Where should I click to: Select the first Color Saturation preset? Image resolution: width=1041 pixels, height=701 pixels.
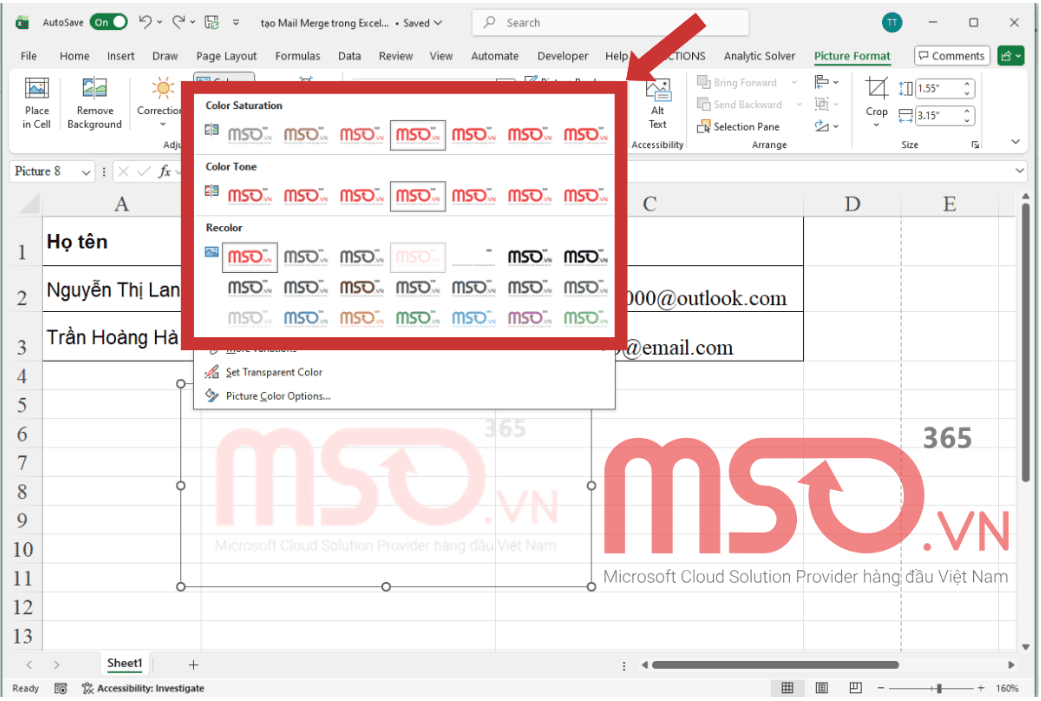[249, 135]
